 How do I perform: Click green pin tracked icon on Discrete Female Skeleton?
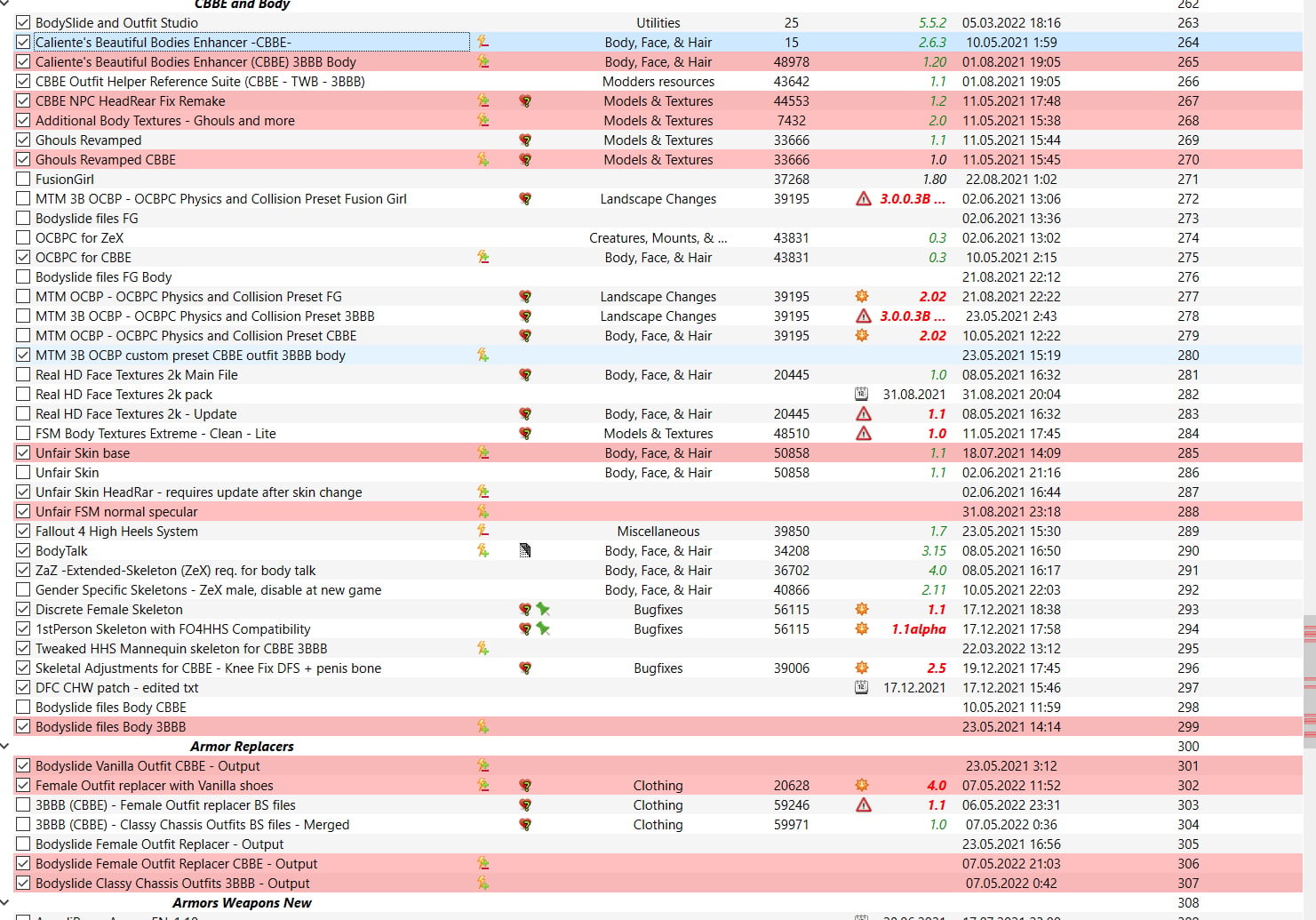[543, 610]
